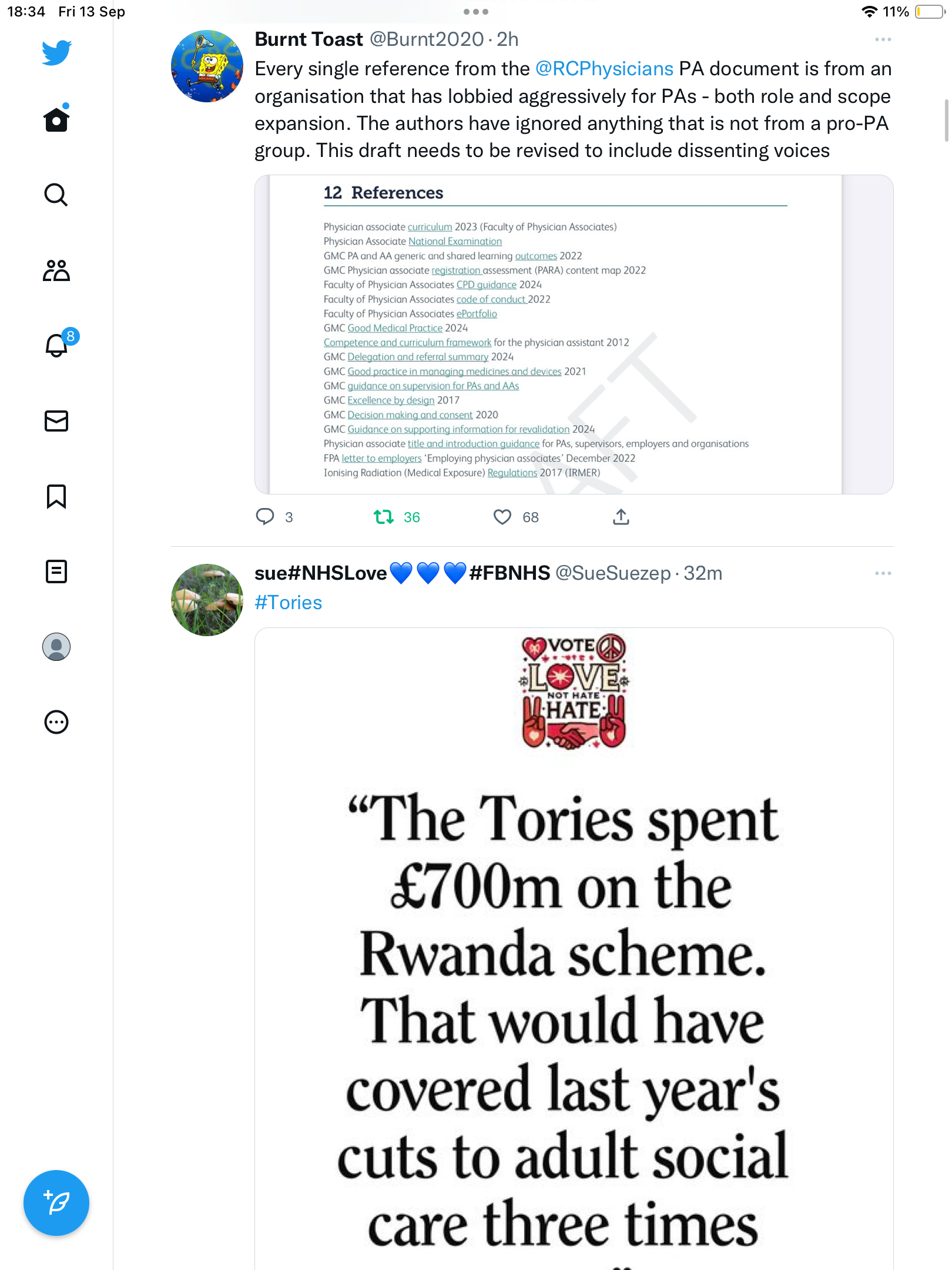Go to the Home timeline icon
The image size is (952, 1270).
click(56, 119)
